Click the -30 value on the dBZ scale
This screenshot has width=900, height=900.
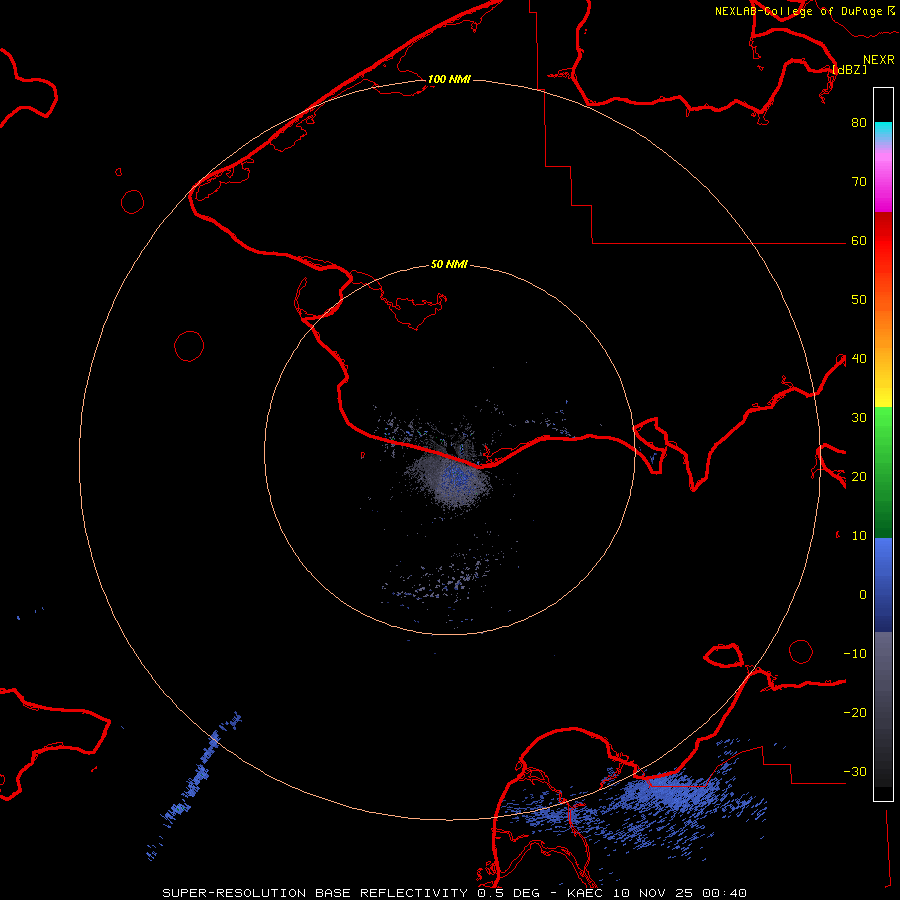(x=855, y=771)
